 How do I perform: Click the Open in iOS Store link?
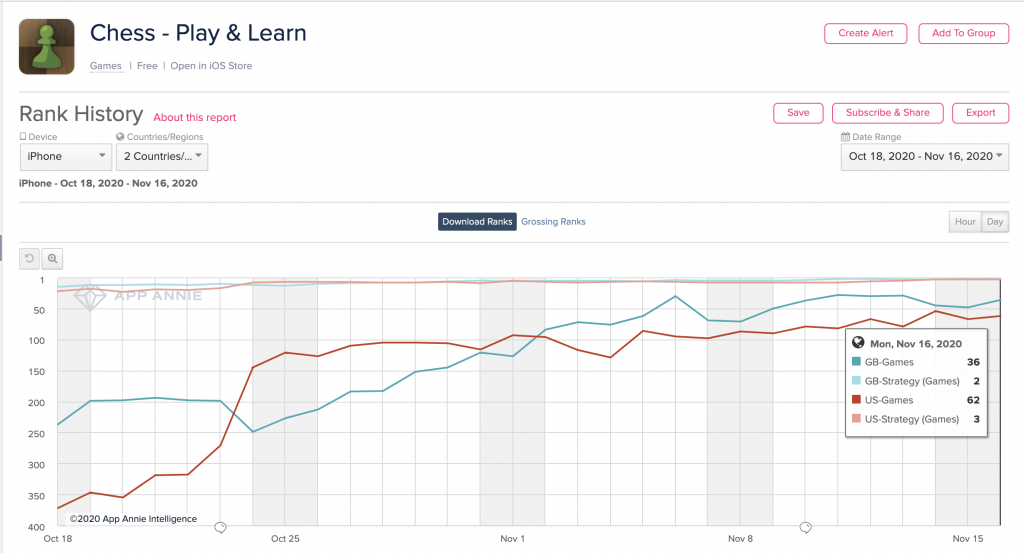point(211,66)
